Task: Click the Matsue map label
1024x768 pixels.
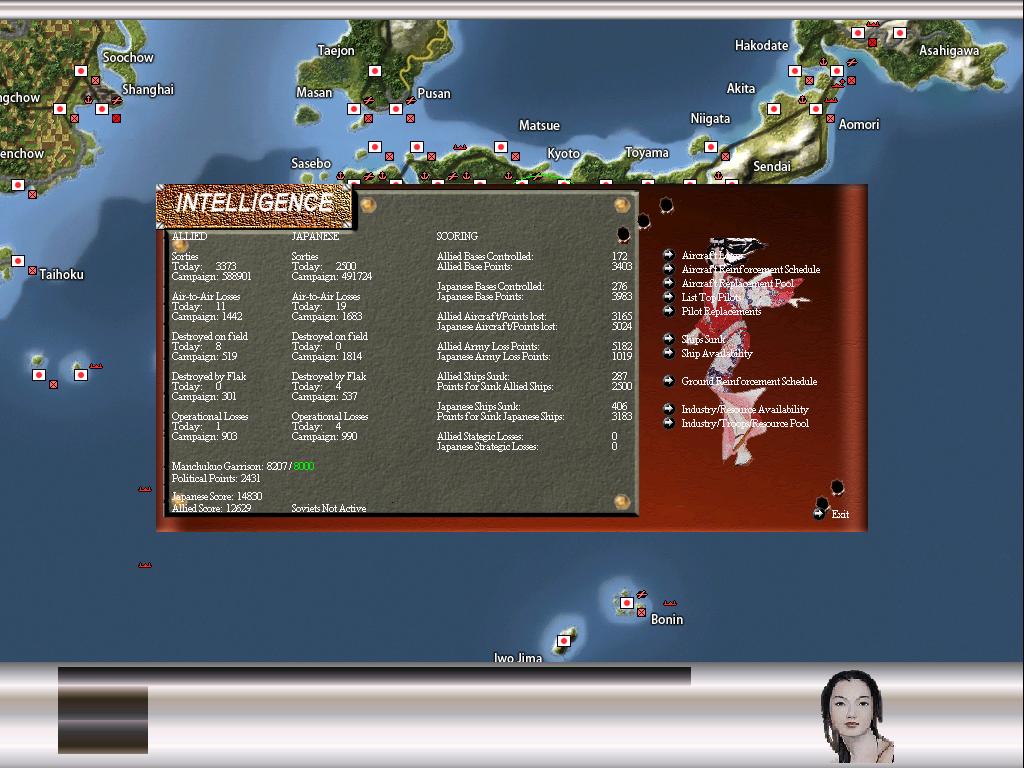Action: (539, 125)
